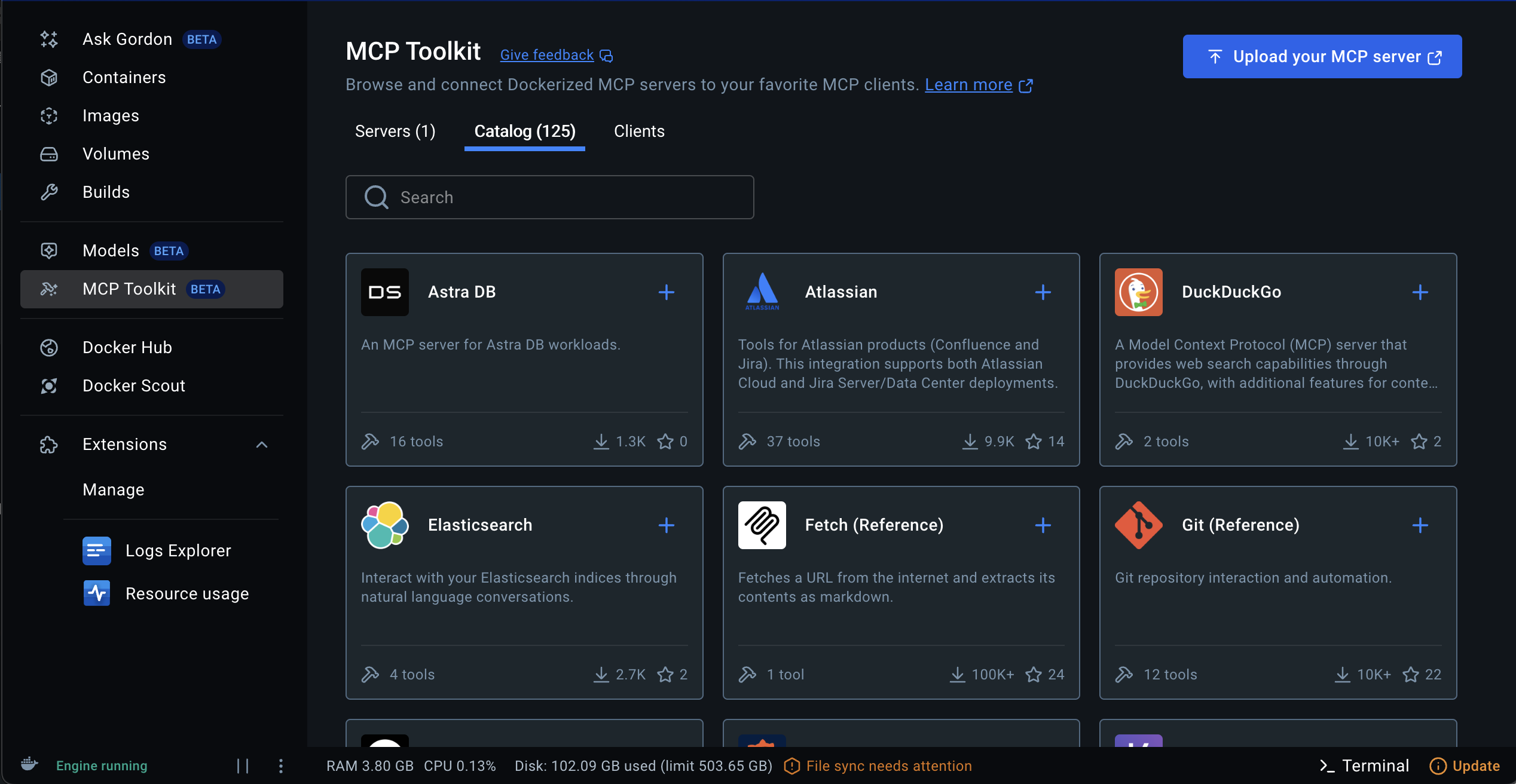Click the Volumes drive icon

point(49,154)
